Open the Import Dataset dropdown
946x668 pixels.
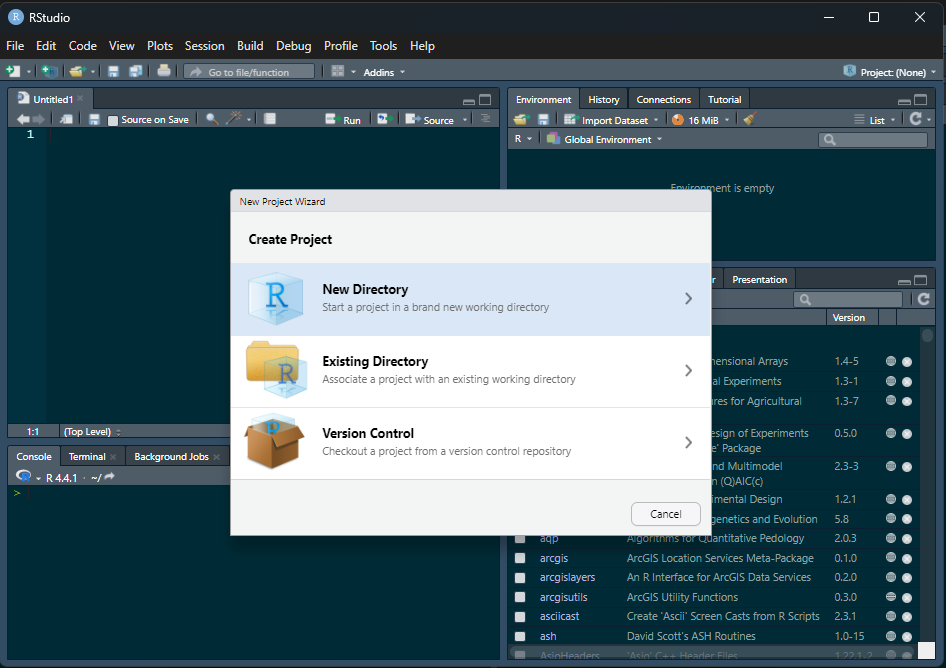point(614,120)
